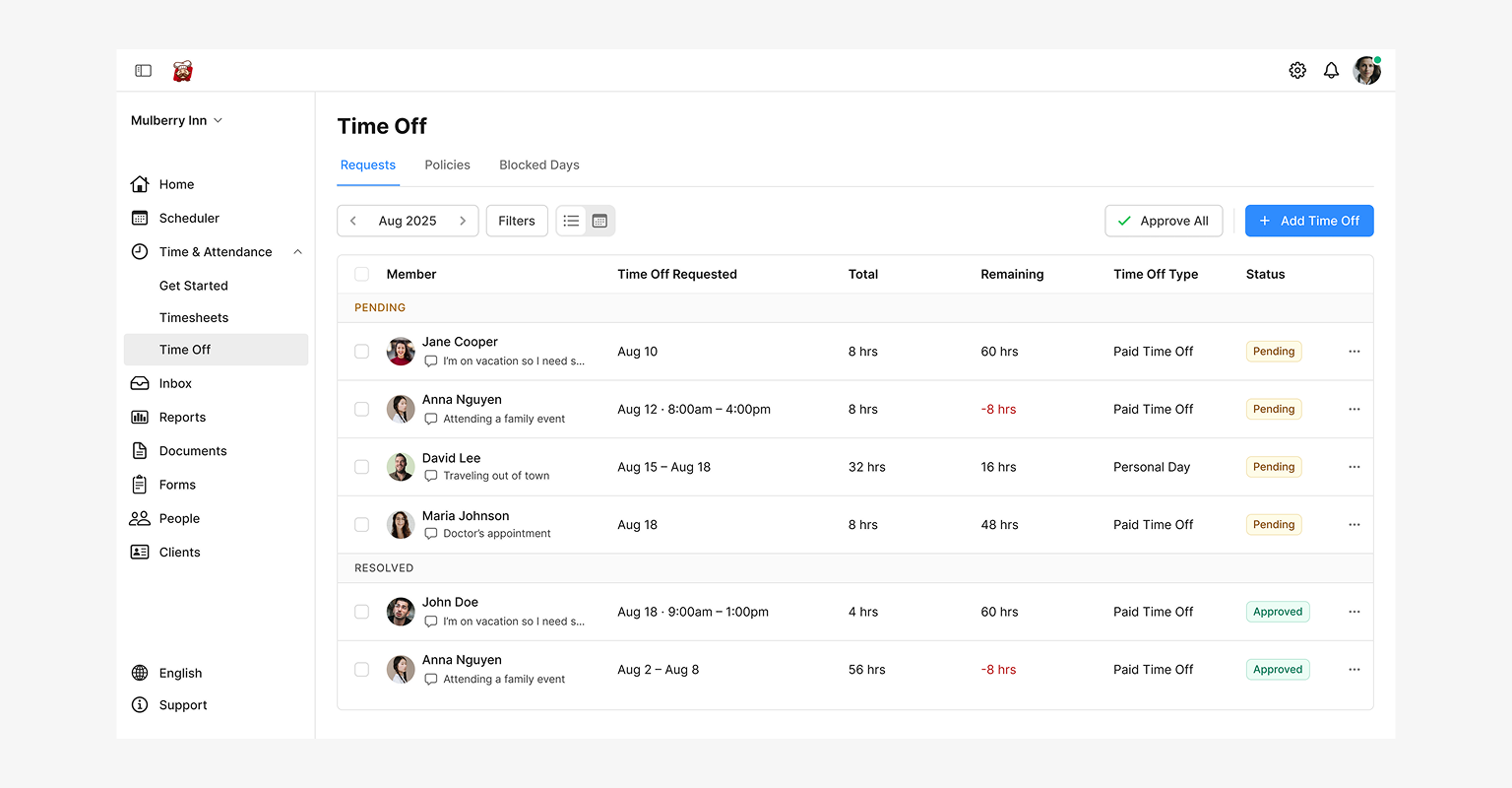
Task: Click the Approve All button
Action: pos(1164,221)
